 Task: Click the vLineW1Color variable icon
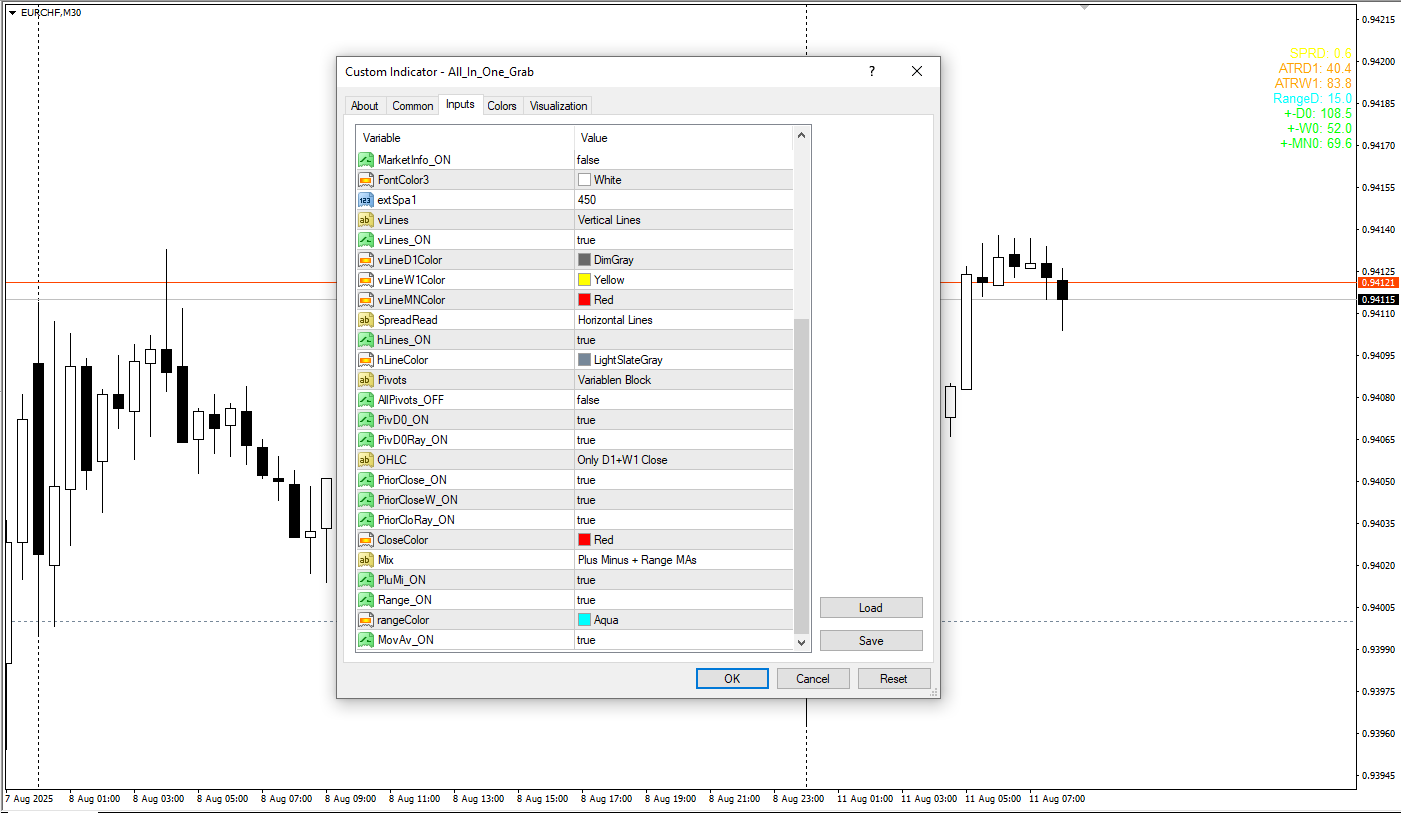365,280
